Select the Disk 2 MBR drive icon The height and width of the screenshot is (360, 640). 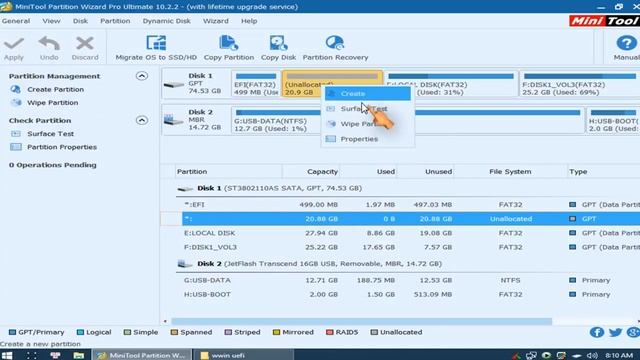pos(173,120)
